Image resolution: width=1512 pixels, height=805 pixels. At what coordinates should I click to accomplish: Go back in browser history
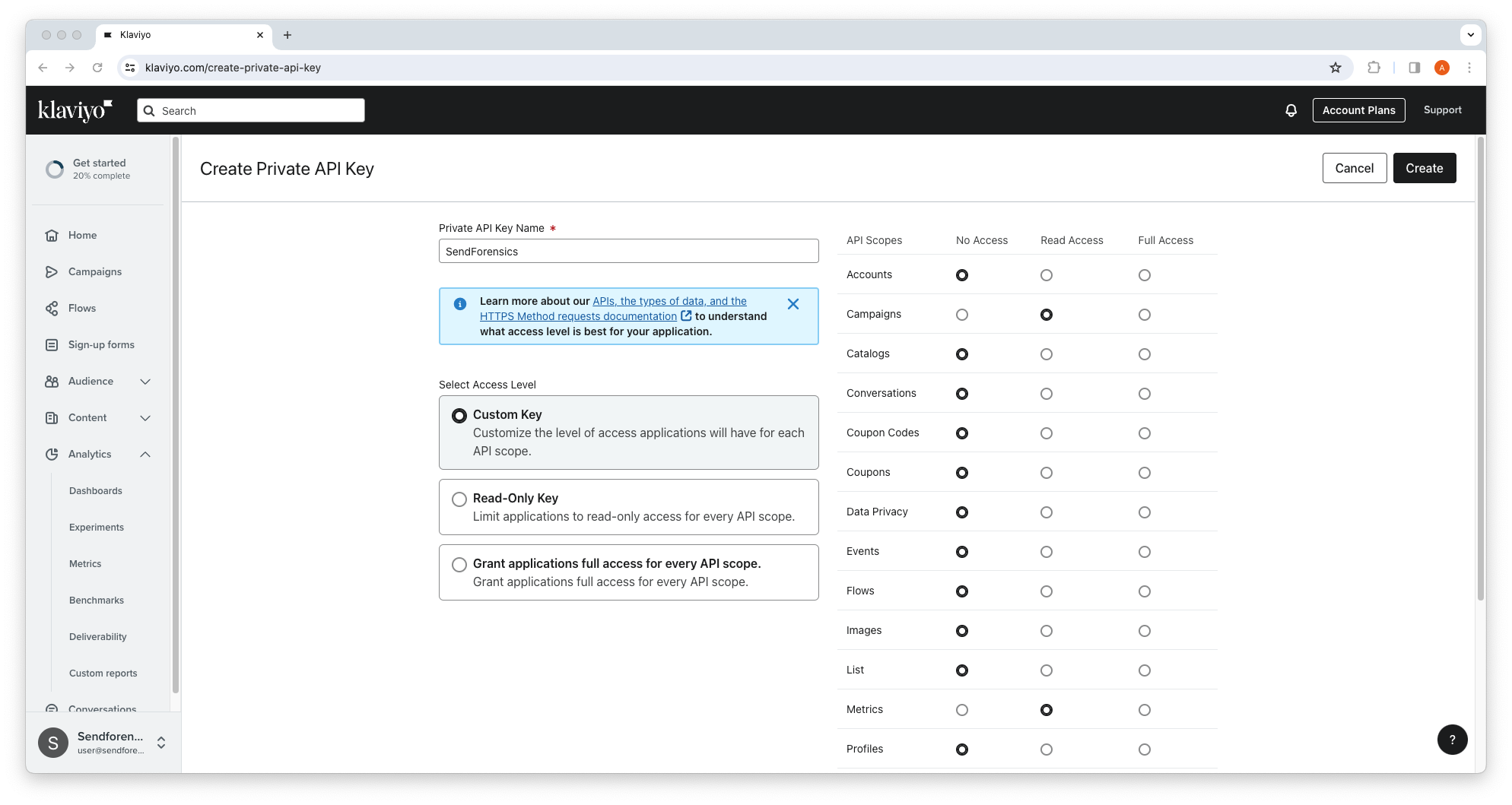click(x=43, y=68)
